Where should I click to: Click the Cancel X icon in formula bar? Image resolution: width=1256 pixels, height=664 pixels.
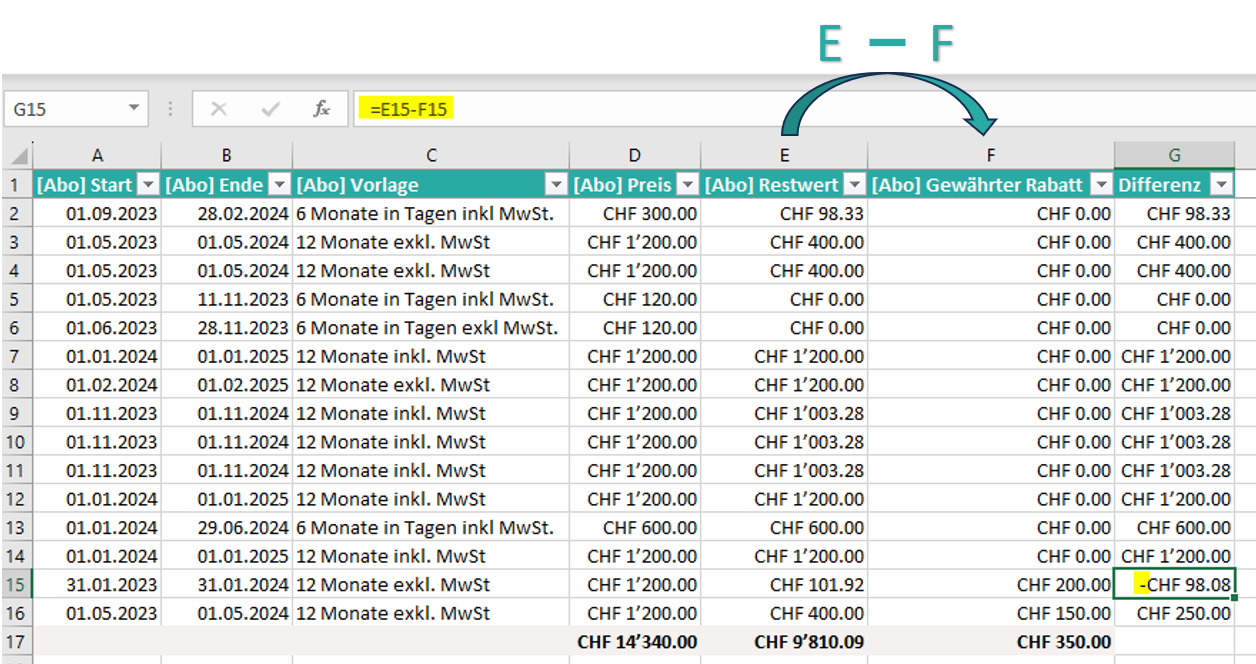tap(219, 109)
